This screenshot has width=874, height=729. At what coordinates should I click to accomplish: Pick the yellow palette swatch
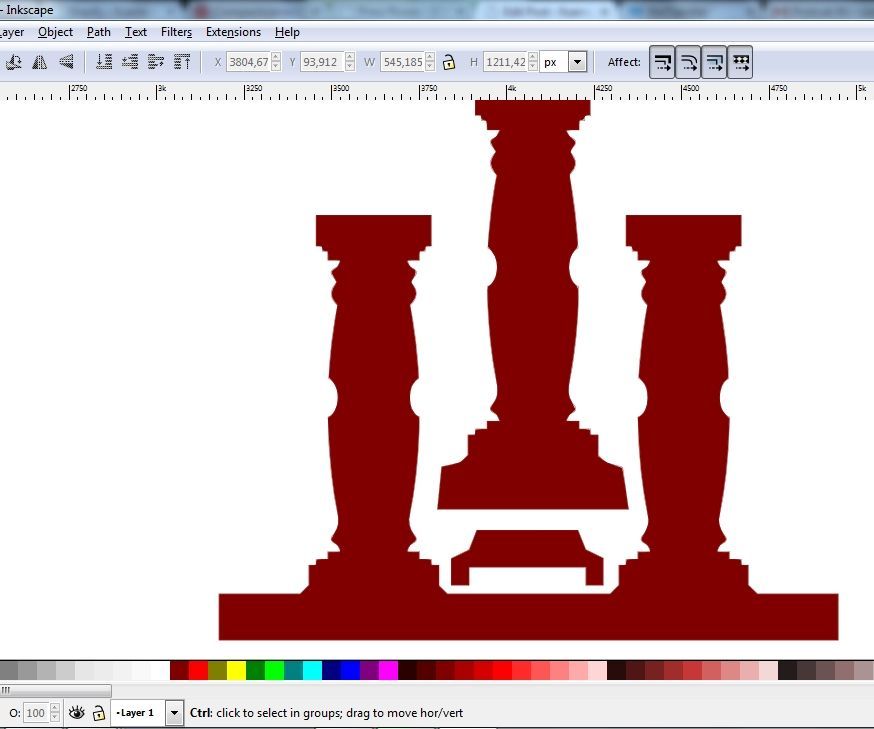click(x=236, y=670)
